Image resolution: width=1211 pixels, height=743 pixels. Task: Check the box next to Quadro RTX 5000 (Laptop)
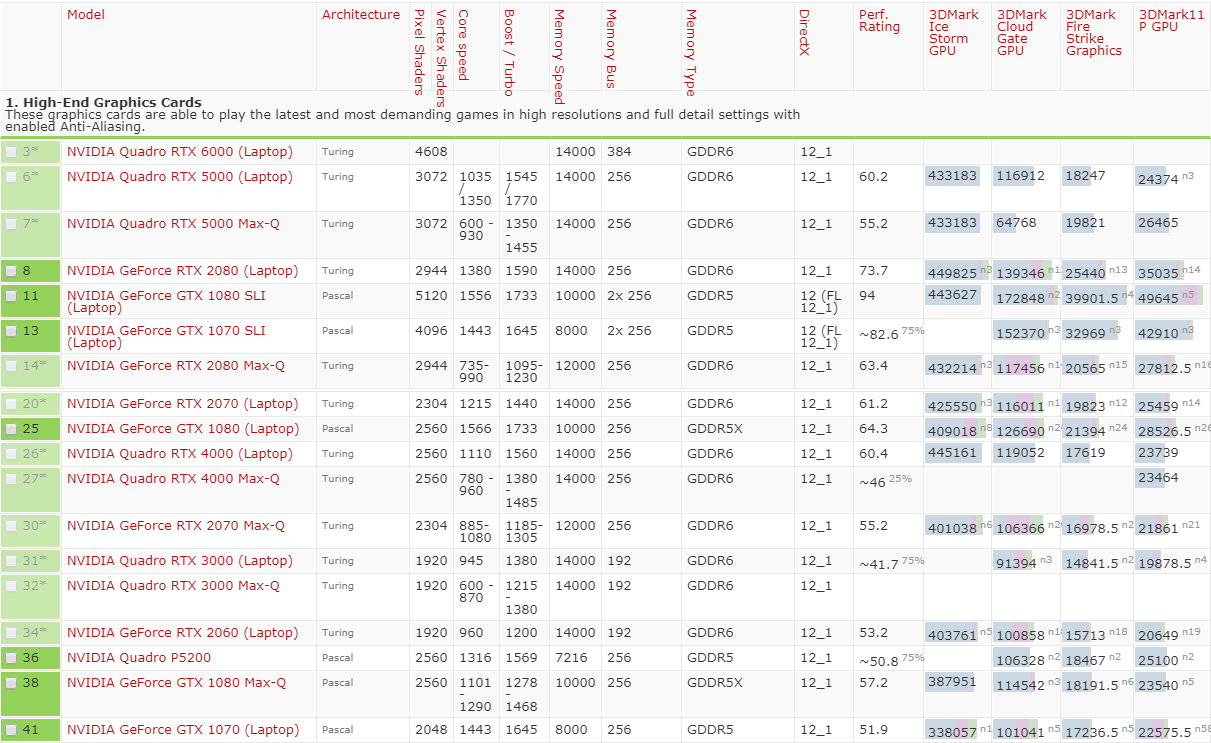[11, 177]
